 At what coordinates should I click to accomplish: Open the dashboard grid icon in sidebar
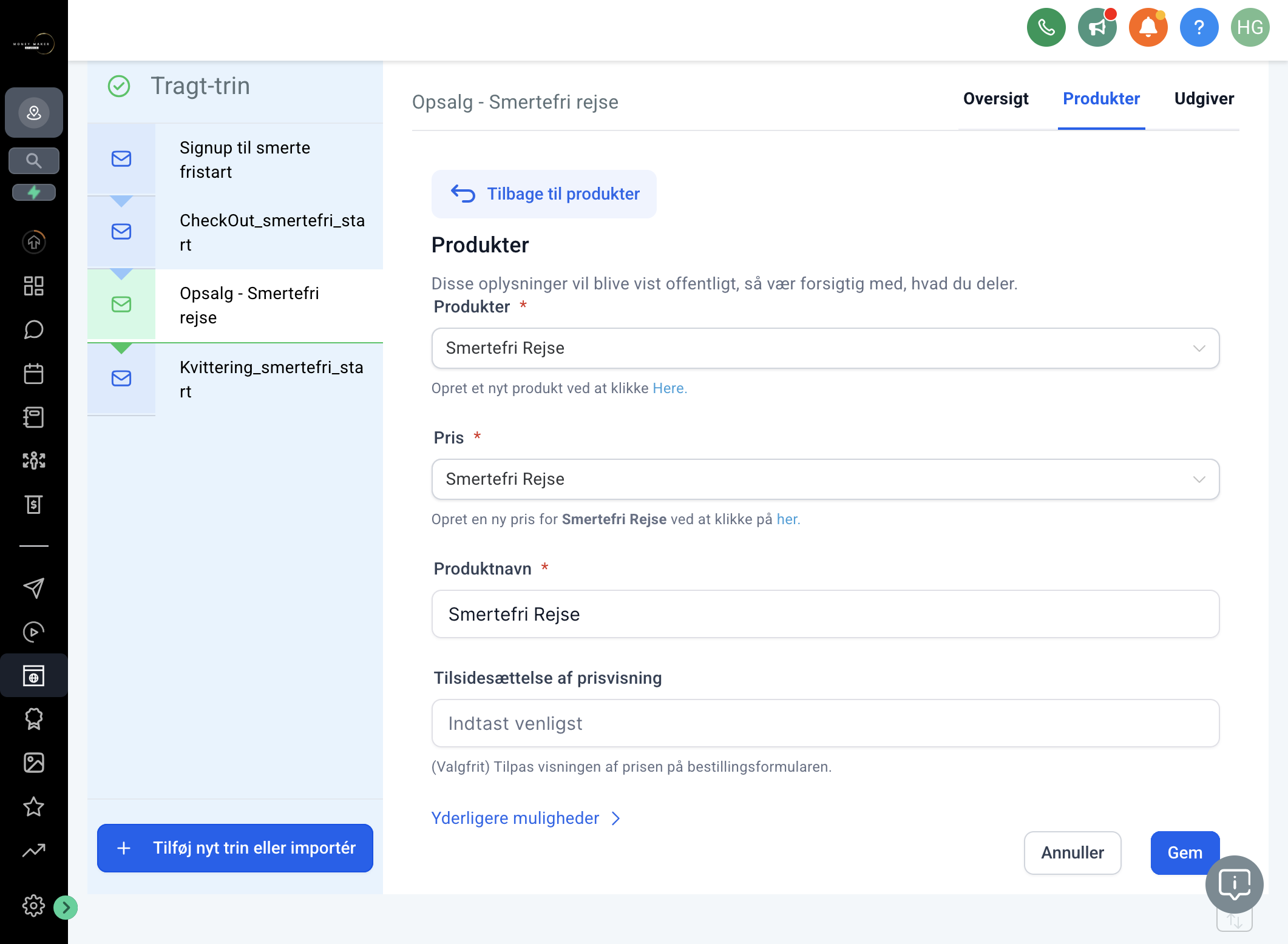pos(34,286)
